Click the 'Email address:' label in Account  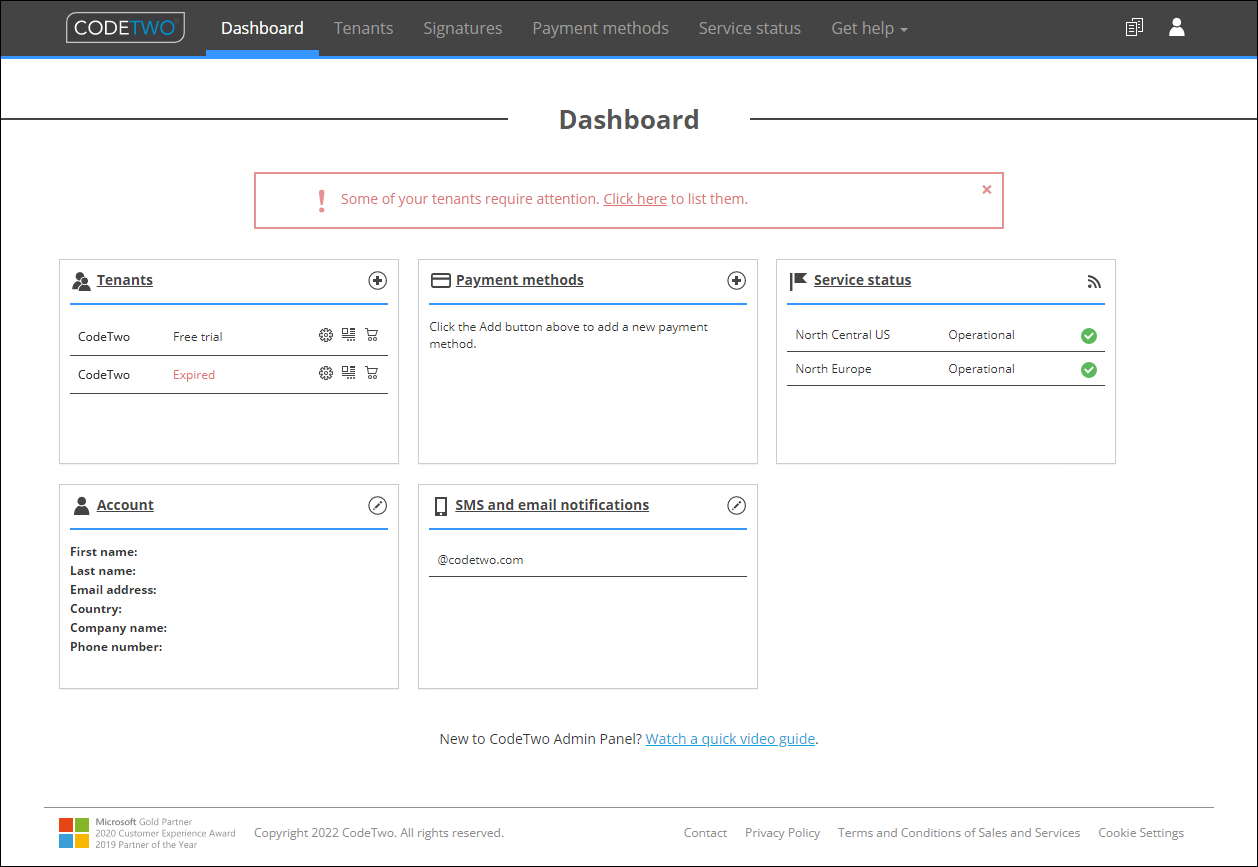tap(113, 590)
